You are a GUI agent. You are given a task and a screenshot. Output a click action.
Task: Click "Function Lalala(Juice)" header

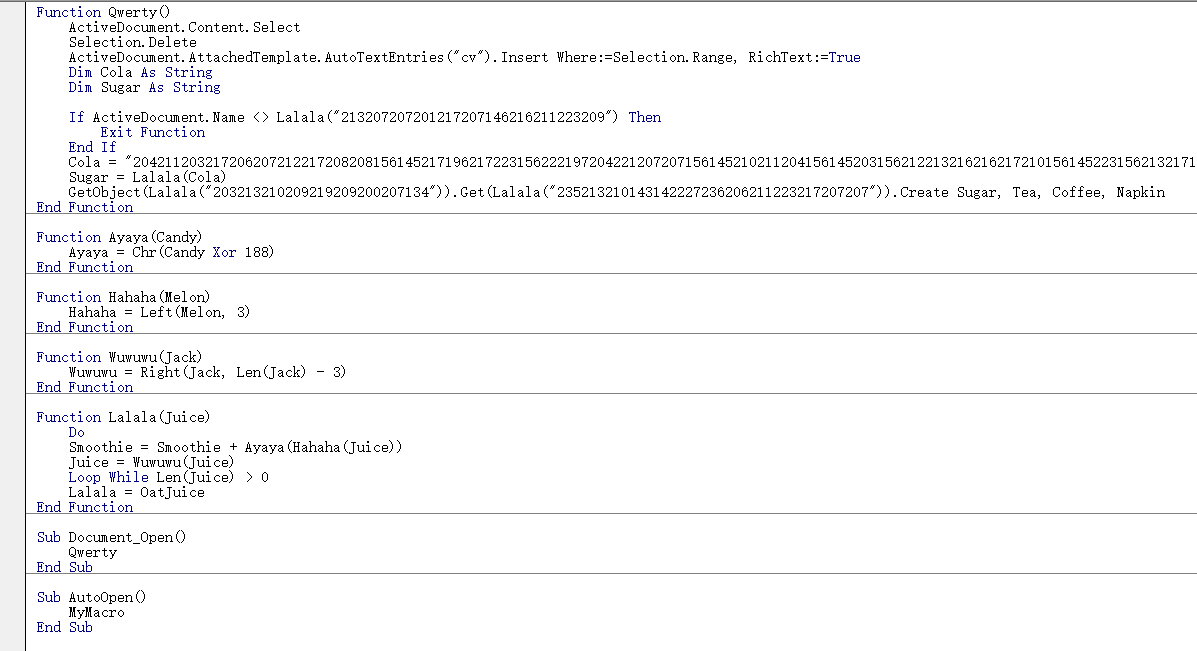click(x=123, y=417)
